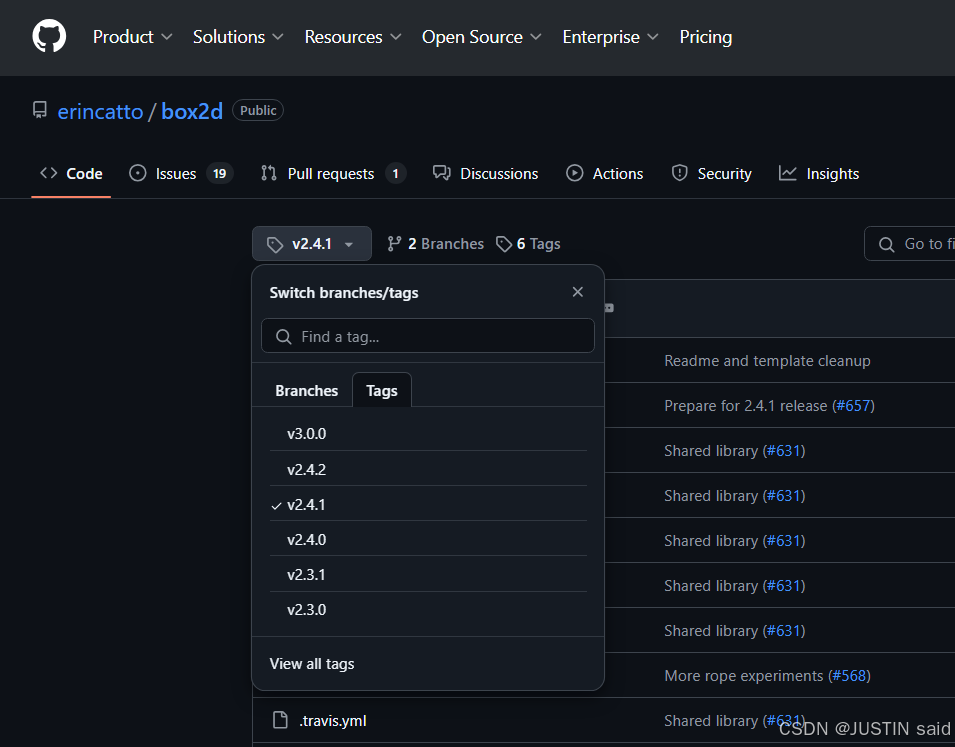Click the search magnifier icon in Find a tag
Image resolution: width=955 pixels, height=747 pixels.
point(283,336)
